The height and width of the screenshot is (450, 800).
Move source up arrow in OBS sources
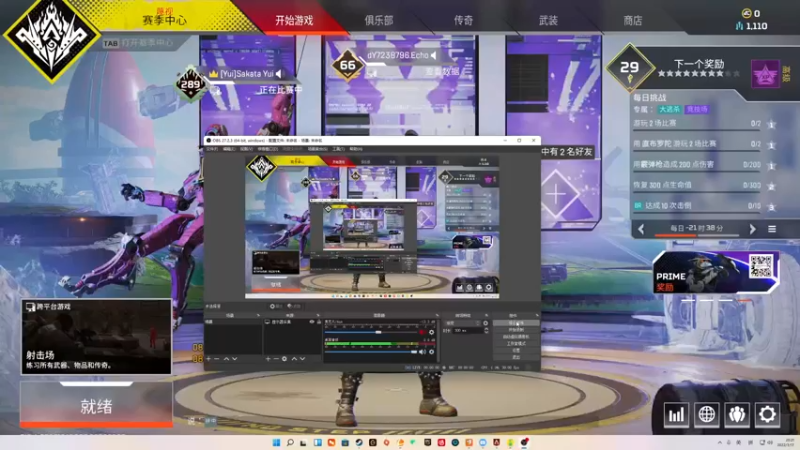coord(294,359)
